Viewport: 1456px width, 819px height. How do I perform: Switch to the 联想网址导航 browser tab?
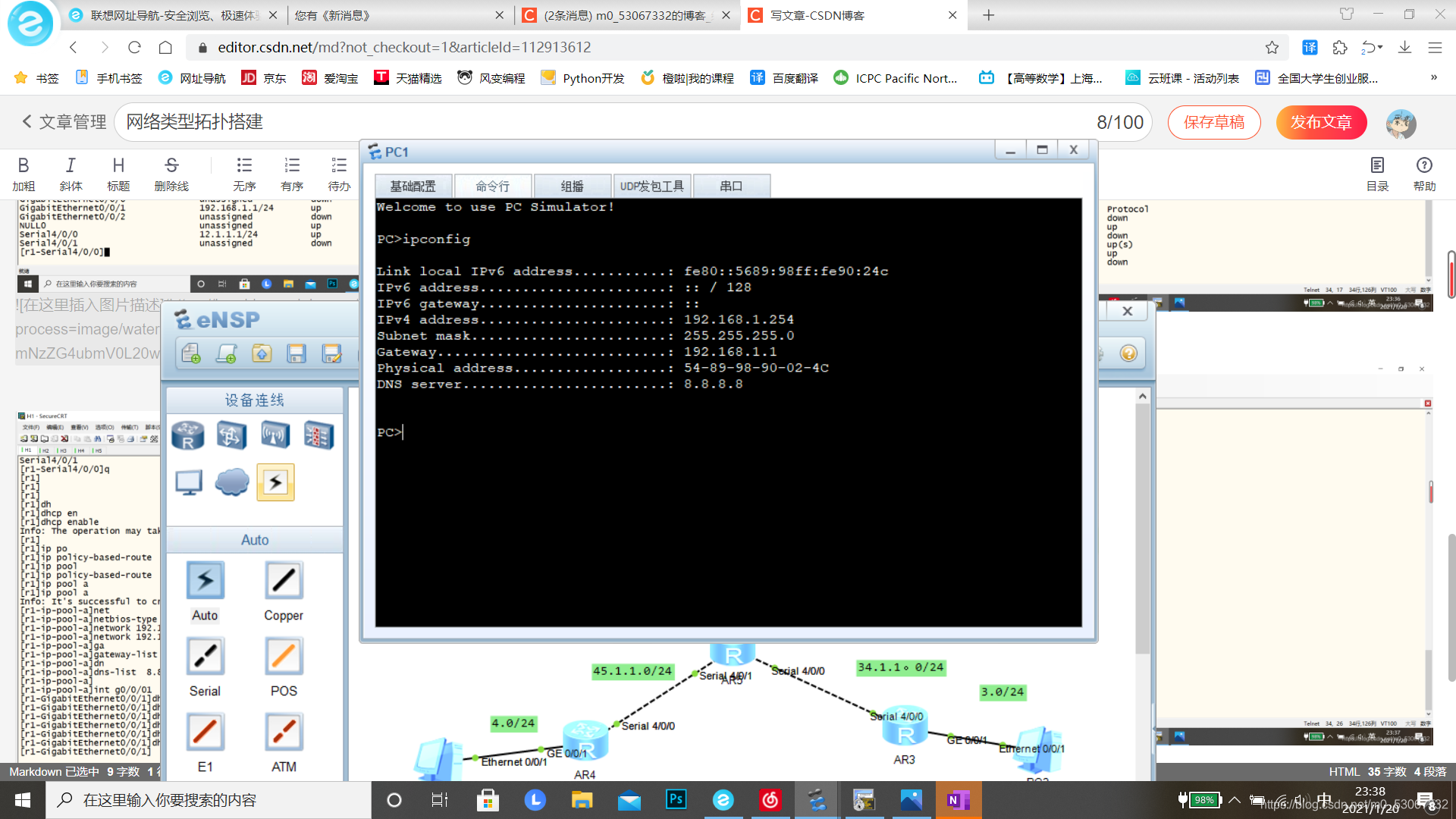point(174,15)
